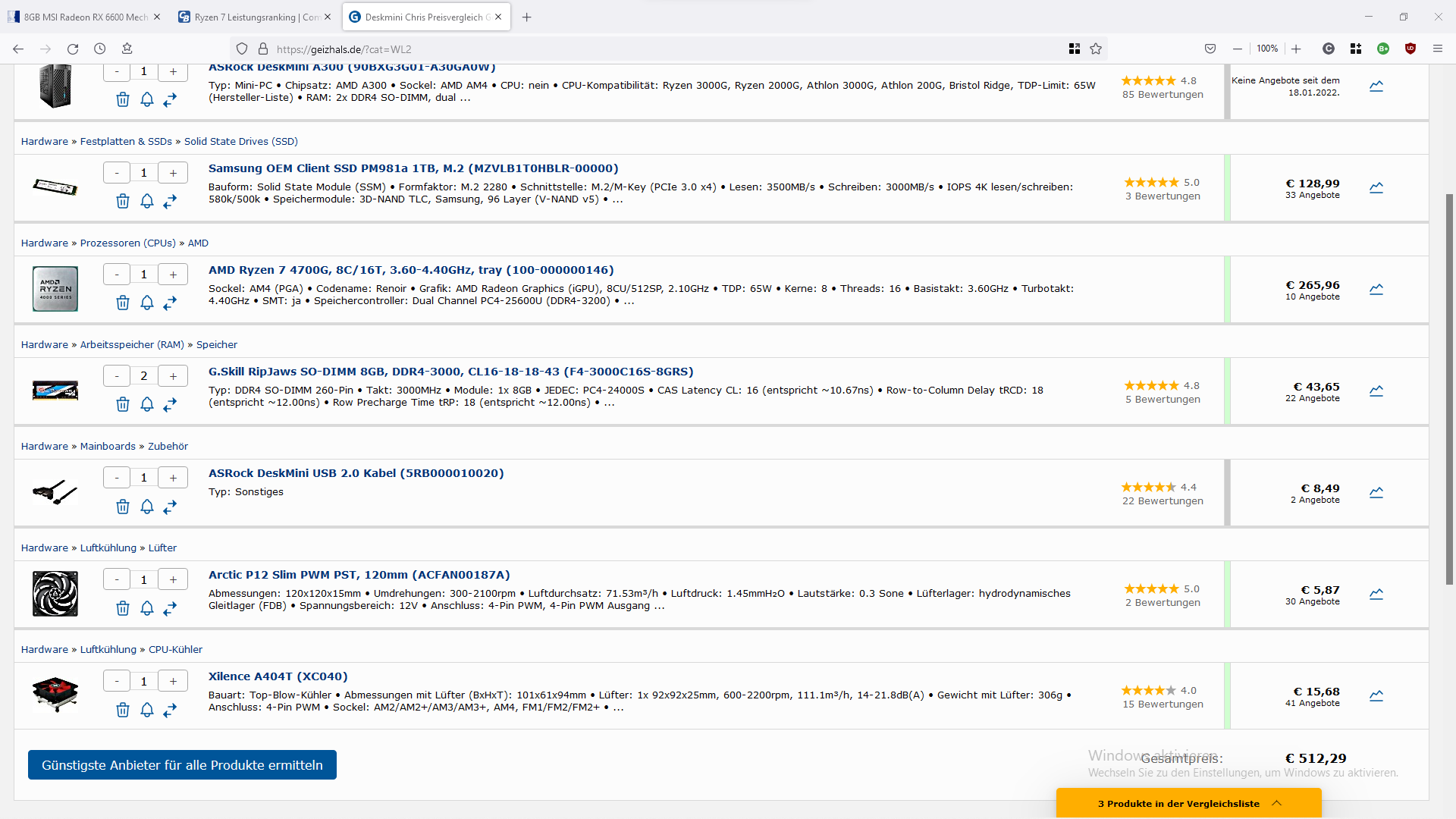This screenshot has height=819, width=1456.
Task: Remove the AMD Ryzen 7 4700G via trash icon
Action: tap(123, 303)
